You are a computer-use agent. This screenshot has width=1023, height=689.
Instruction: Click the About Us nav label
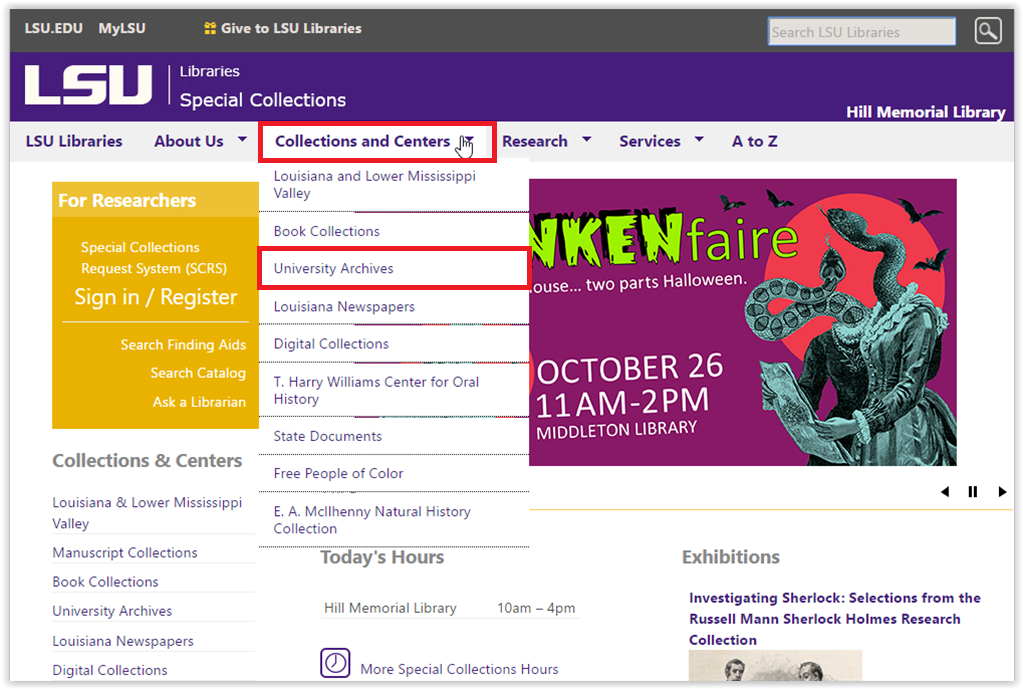[x=189, y=141]
